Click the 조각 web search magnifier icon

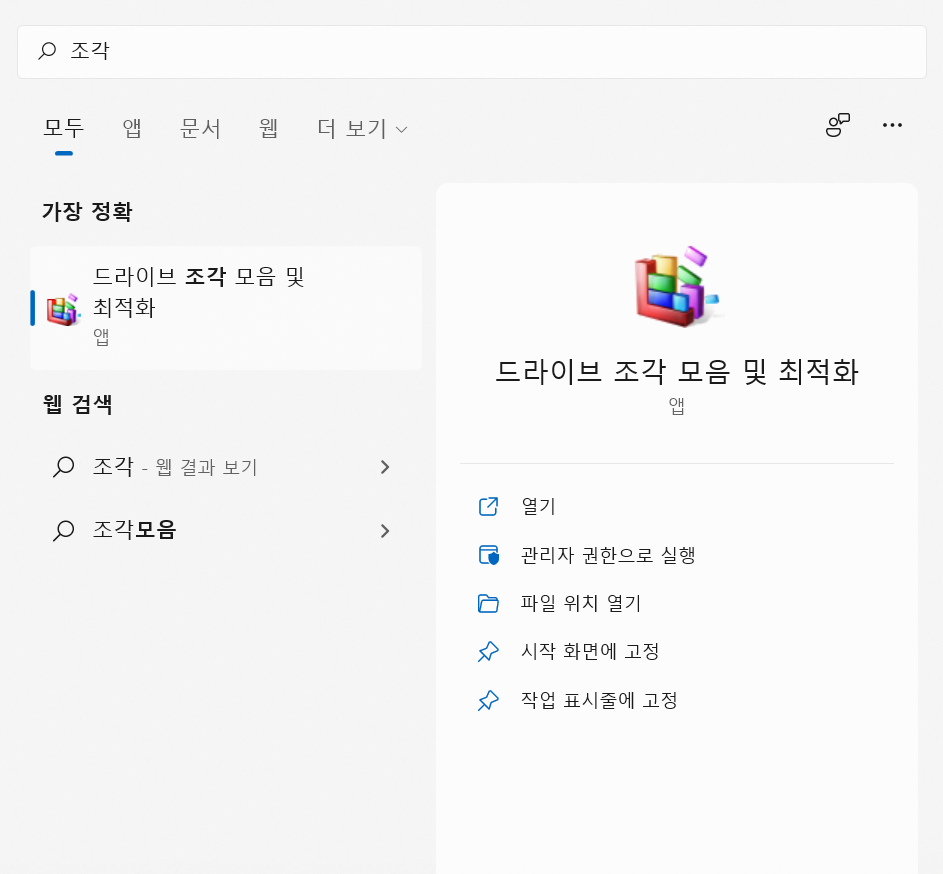tap(63, 467)
